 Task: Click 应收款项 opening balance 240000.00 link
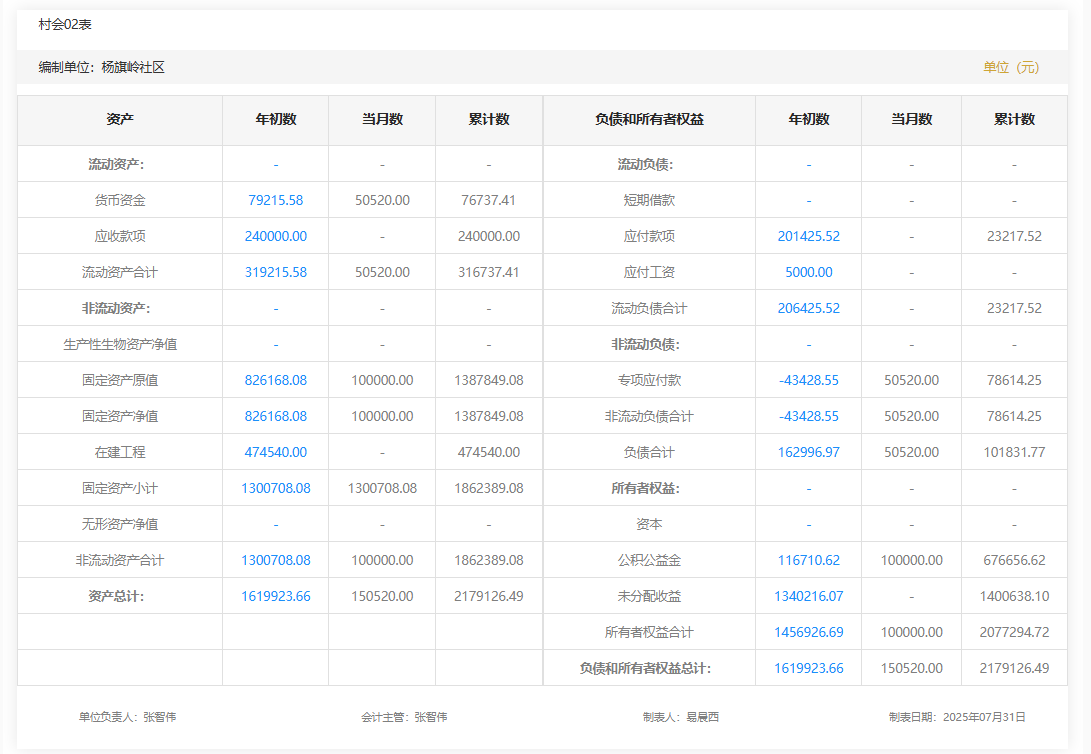275,236
